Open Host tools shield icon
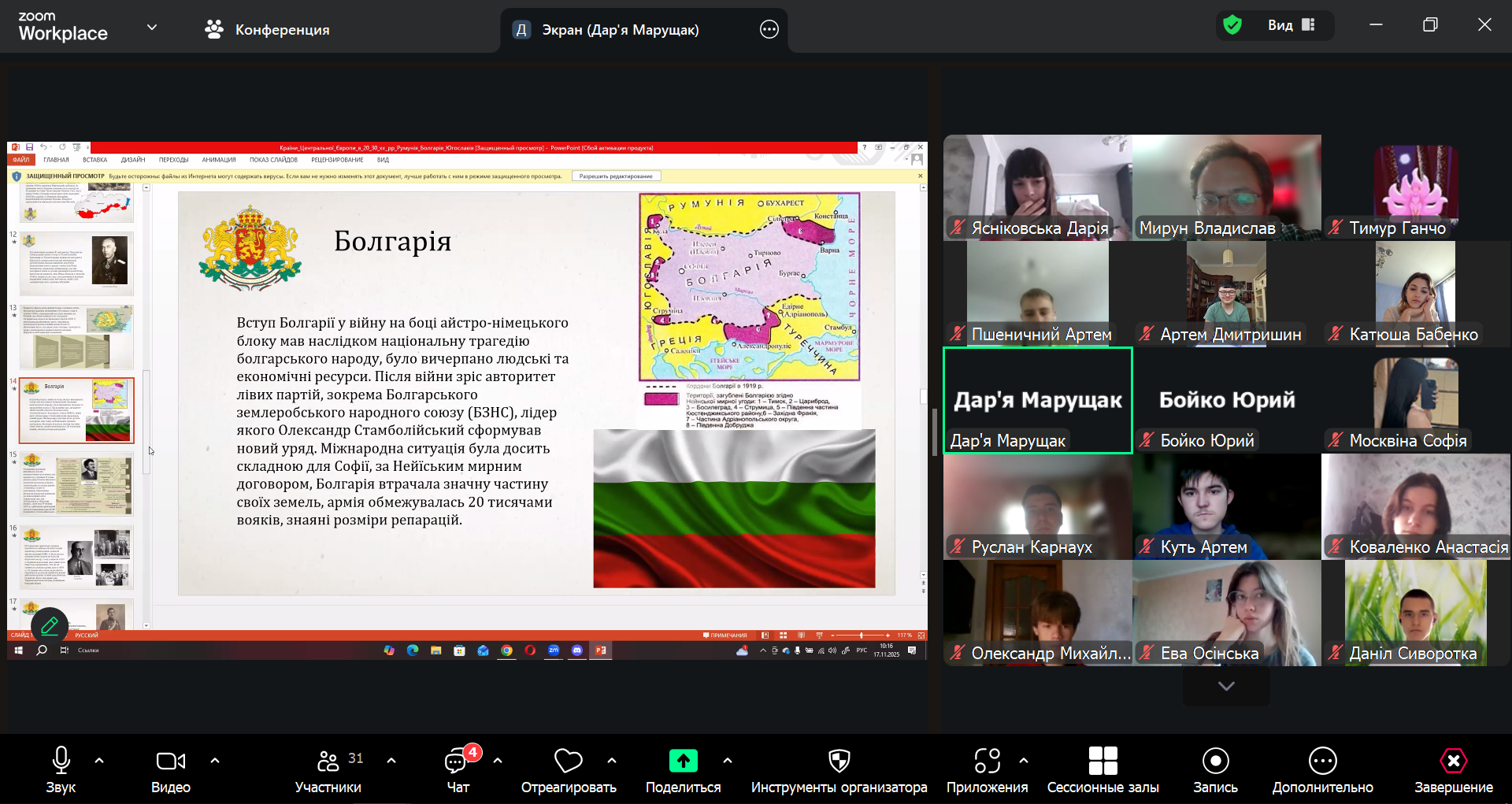Screen dimensions: 1512x804 [x=839, y=761]
